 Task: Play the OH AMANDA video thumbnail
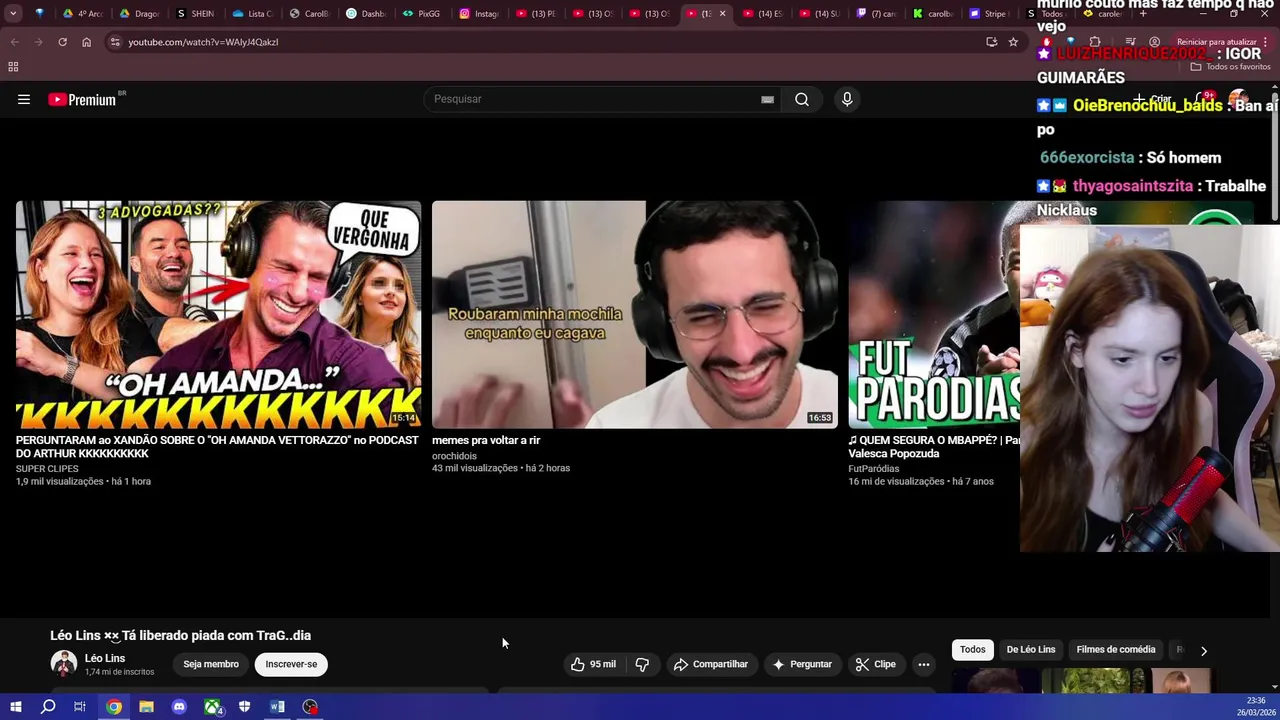pyautogui.click(x=218, y=314)
